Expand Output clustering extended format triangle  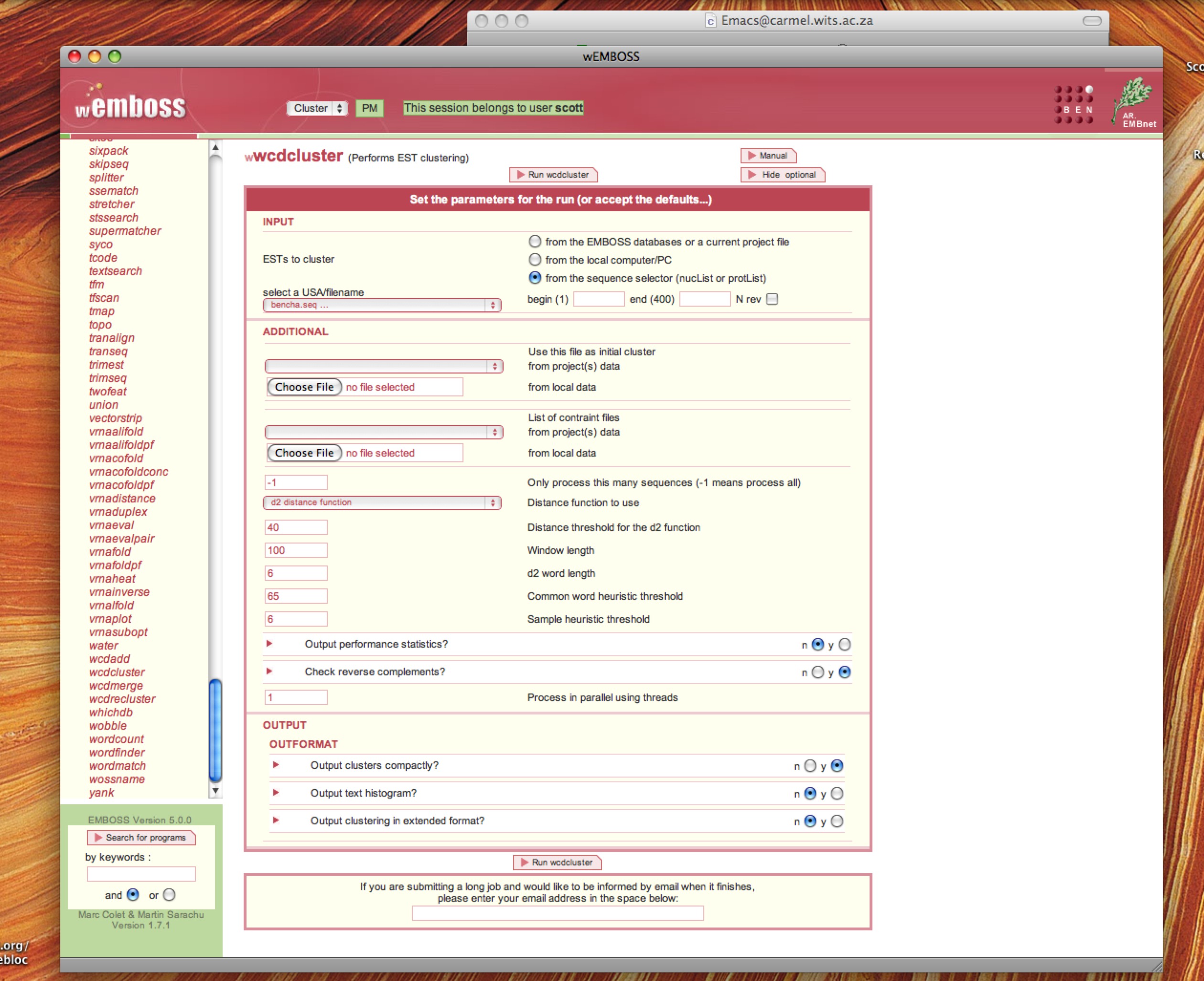pos(276,821)
